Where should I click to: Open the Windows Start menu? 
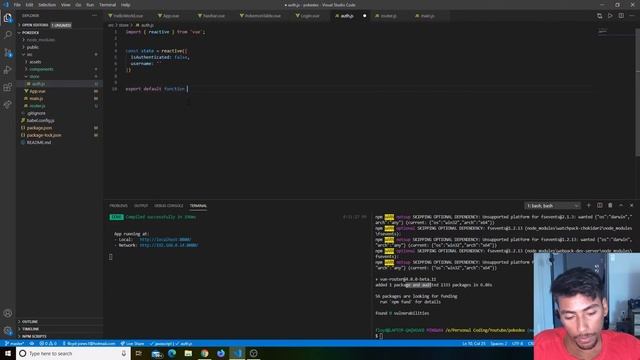coord(8,353)
